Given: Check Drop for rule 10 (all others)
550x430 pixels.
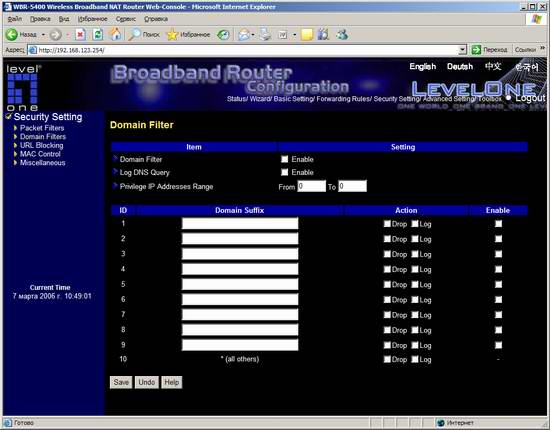Looking at the screenshot, I should tap(387, 359).
